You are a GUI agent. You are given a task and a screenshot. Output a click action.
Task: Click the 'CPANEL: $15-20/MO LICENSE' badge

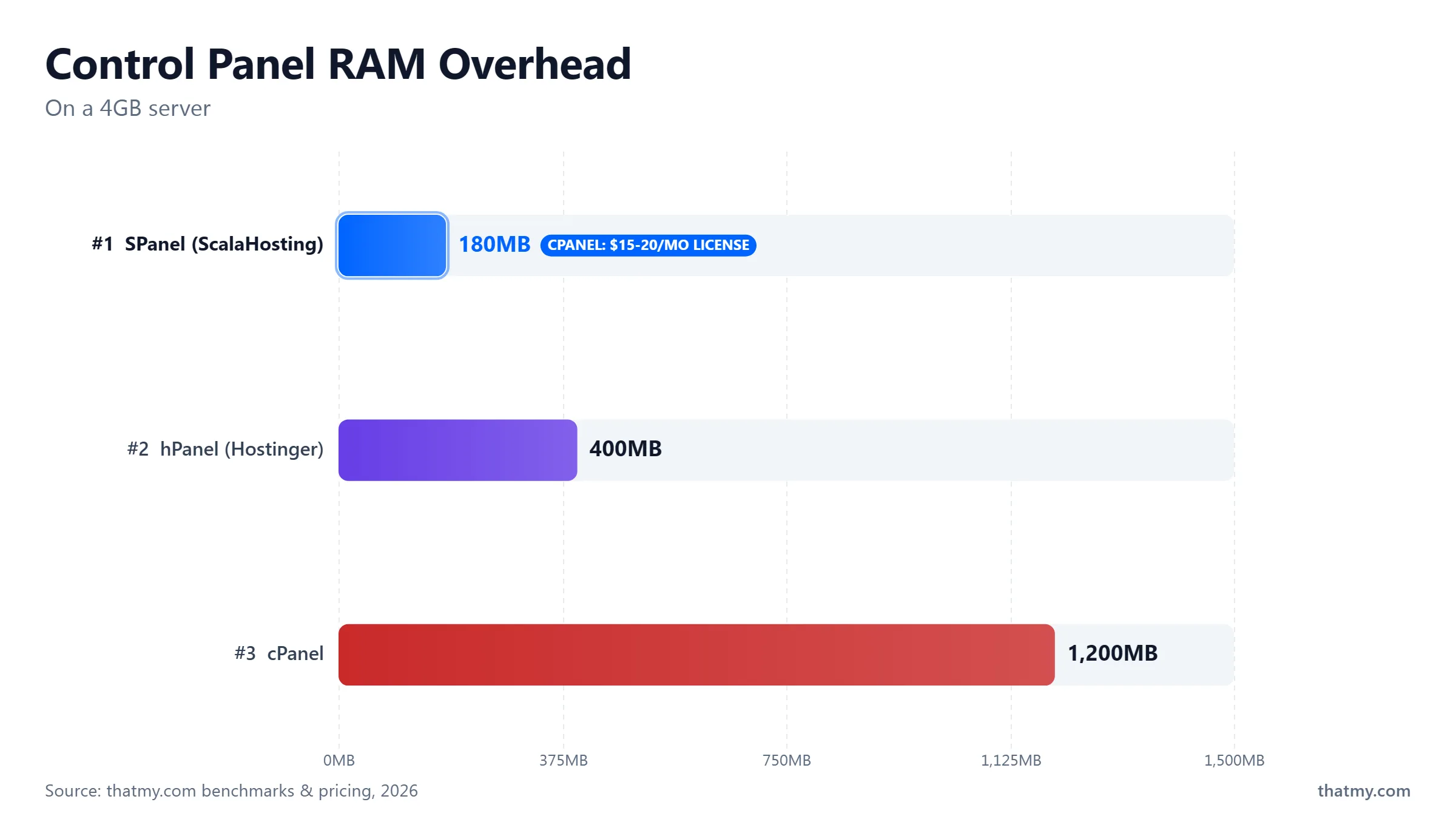tap(648, 245)
